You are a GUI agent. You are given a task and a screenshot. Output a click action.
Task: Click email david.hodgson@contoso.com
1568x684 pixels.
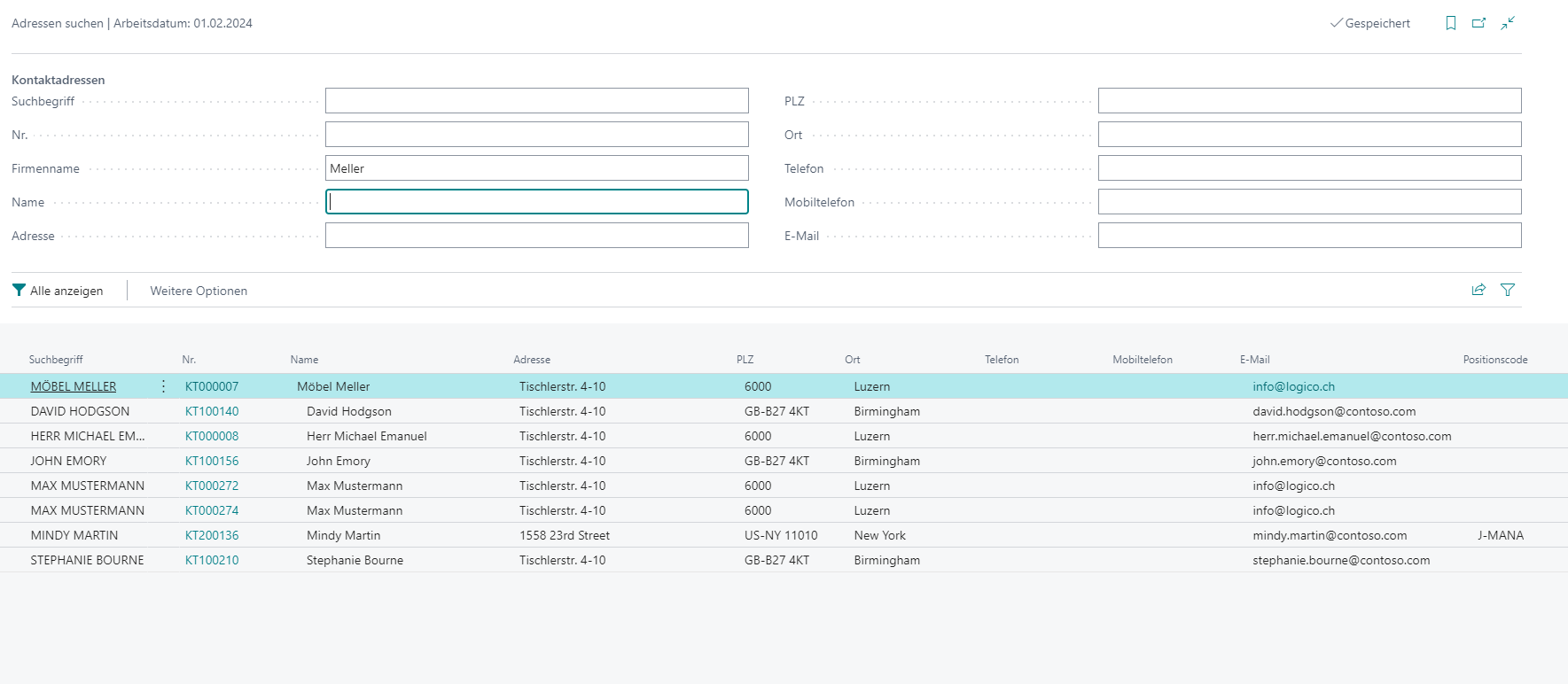tap(1334, 411)
